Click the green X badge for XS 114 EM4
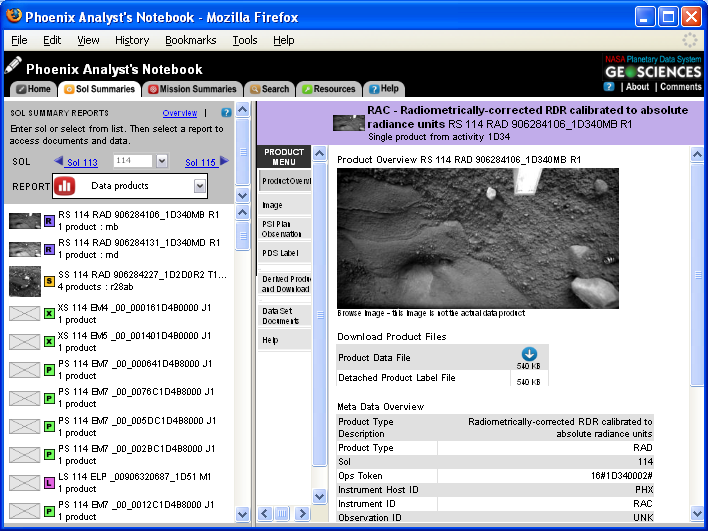The height and width of the screenshot is (531, 708). click(x=49, y=313)
